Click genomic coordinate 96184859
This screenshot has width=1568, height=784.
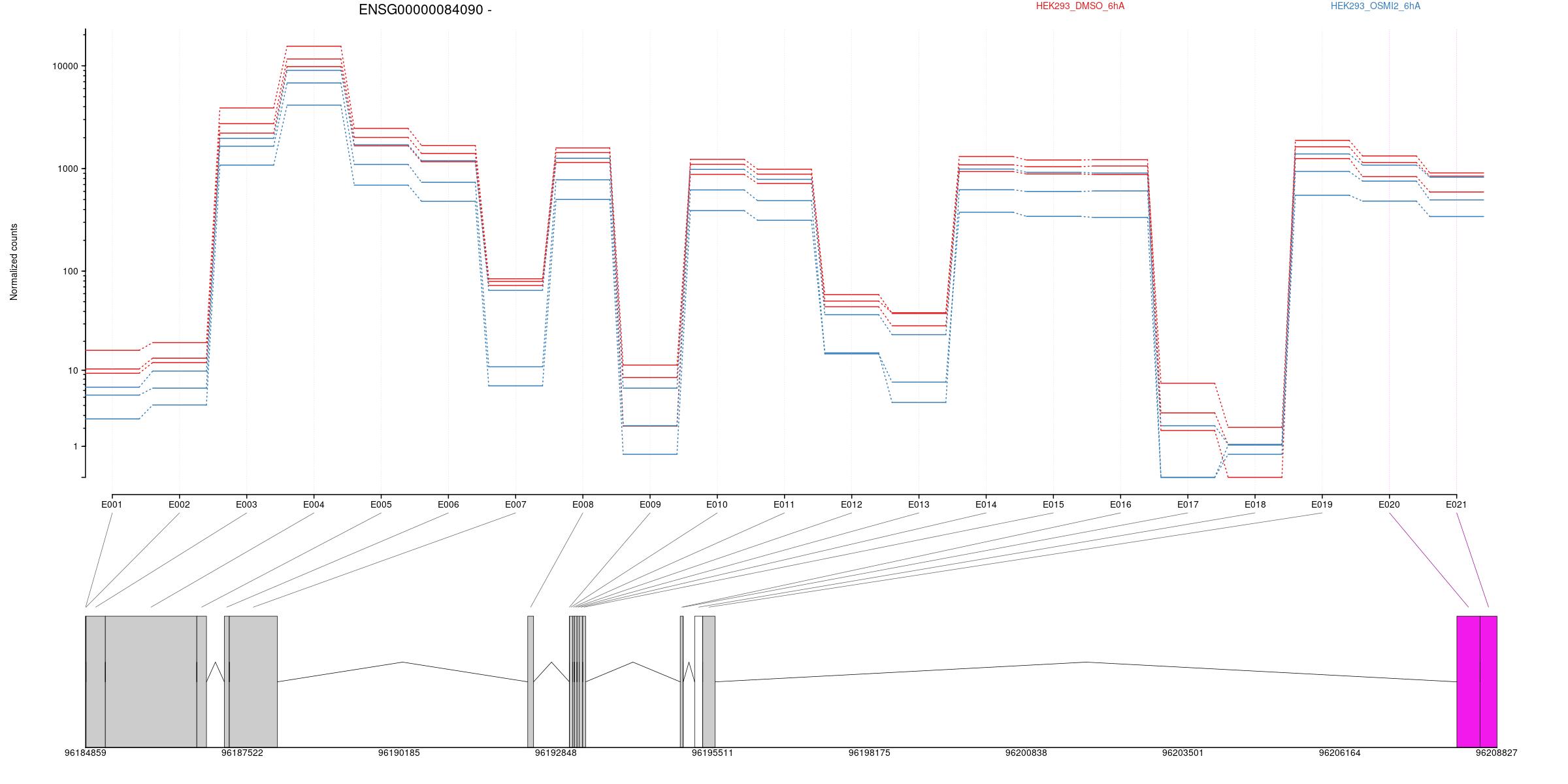(x=86, y=753)
